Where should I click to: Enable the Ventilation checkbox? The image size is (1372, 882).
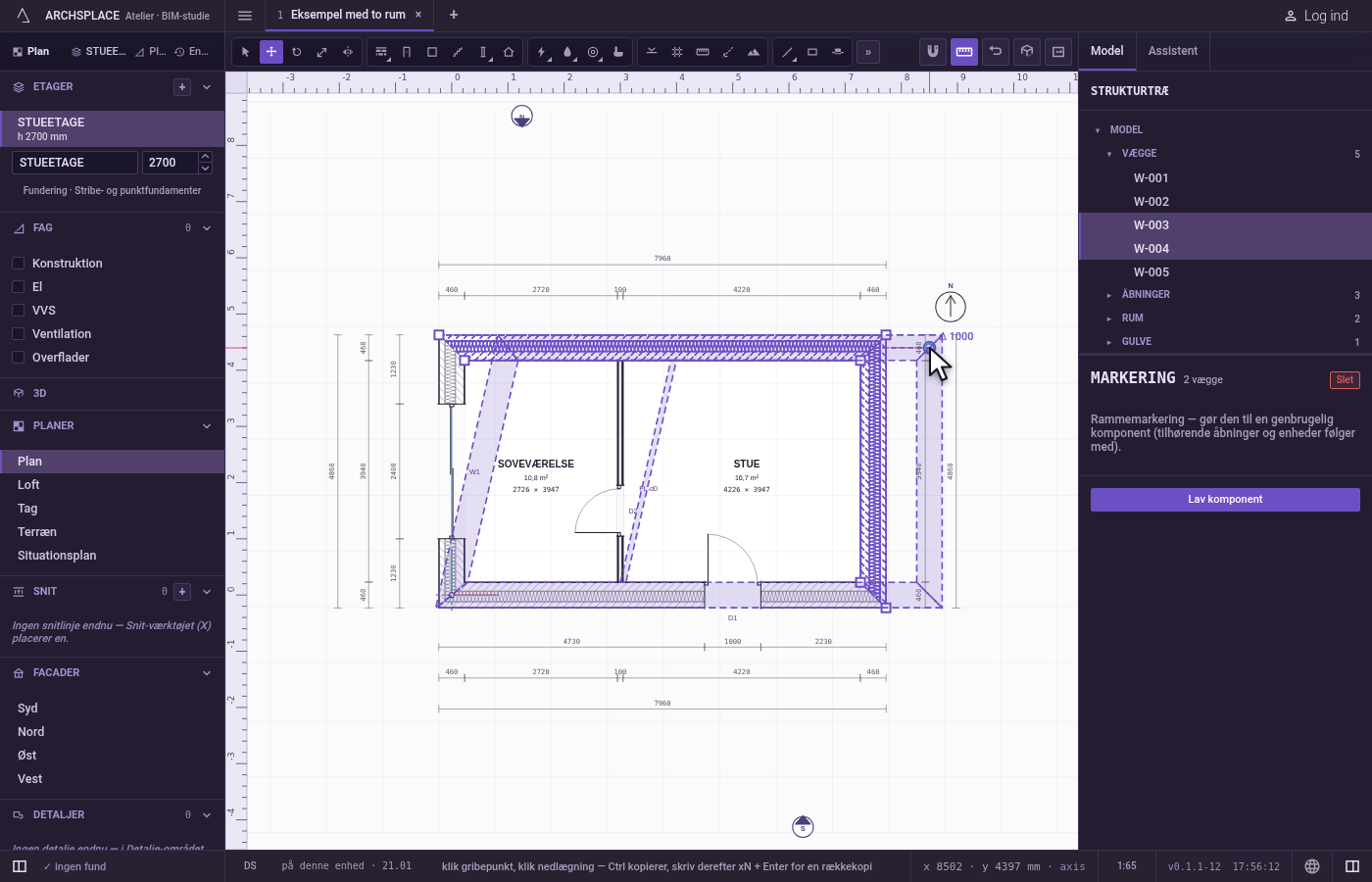pos(18,333)
